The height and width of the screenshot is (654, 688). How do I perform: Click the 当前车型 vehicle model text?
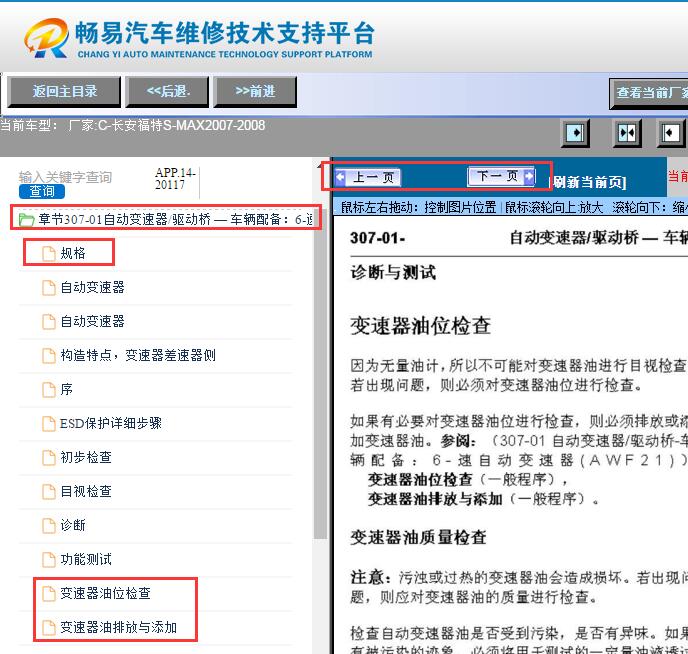pos(133,125)
